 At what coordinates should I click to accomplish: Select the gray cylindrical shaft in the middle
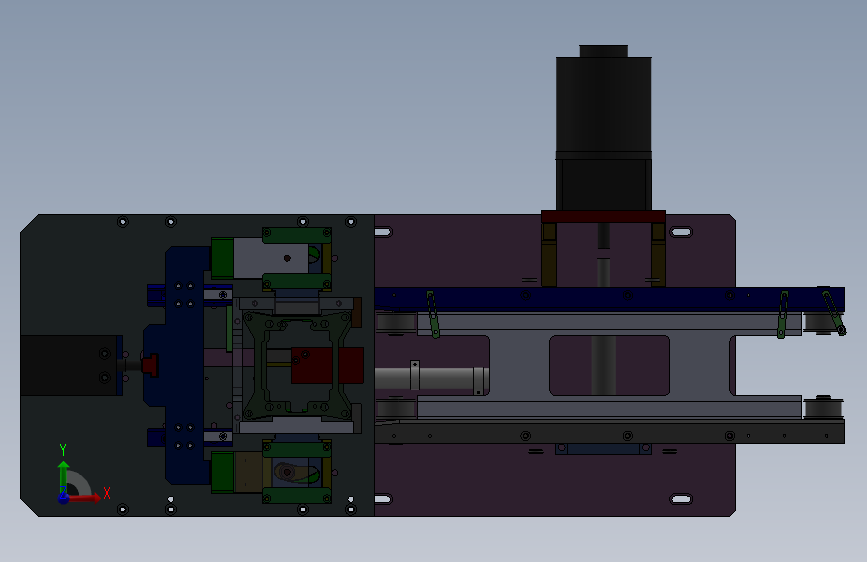pyautogui.click(x=431, y=379)
